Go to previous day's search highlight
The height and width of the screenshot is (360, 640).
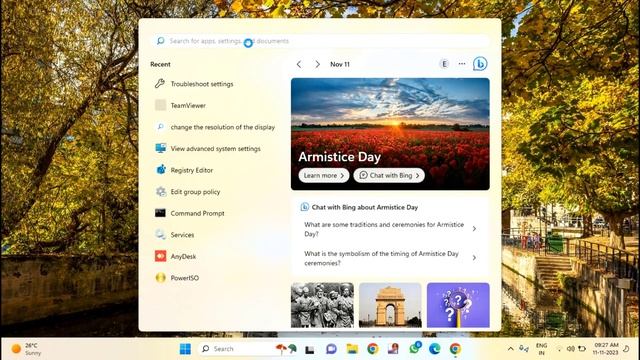point(299,64)
